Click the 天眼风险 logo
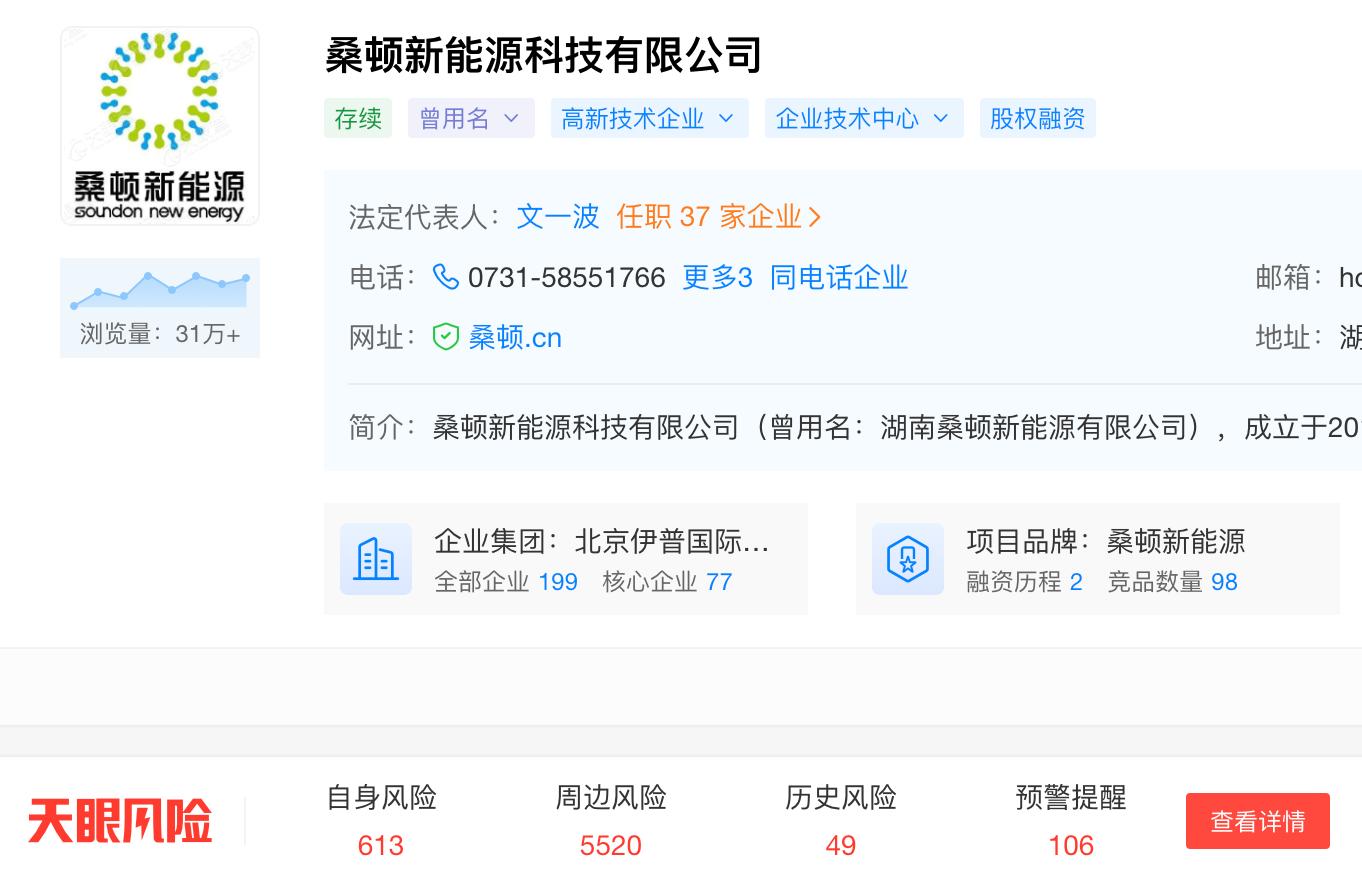Image resolution: width=1362 pixels, height=882 pixels. click(120, 821)
